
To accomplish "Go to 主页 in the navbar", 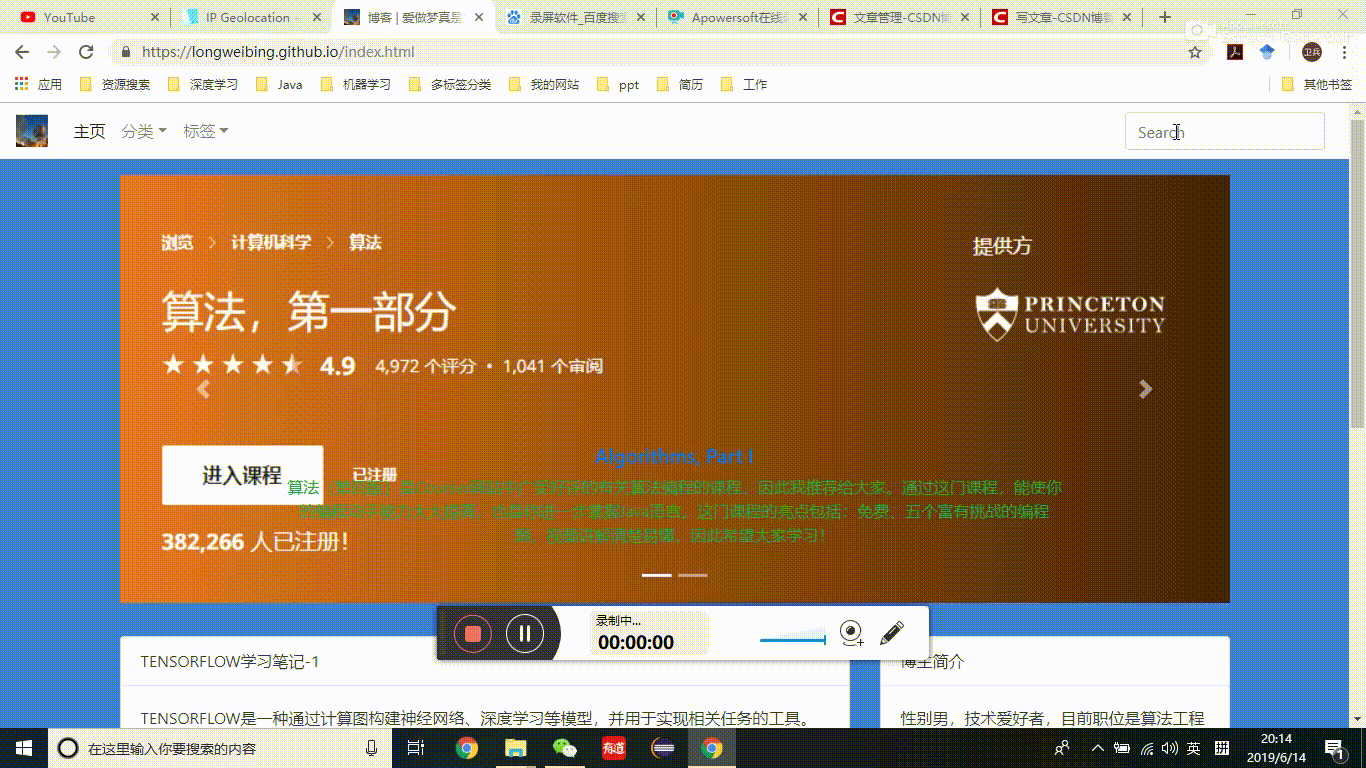I will pos(89,131).
